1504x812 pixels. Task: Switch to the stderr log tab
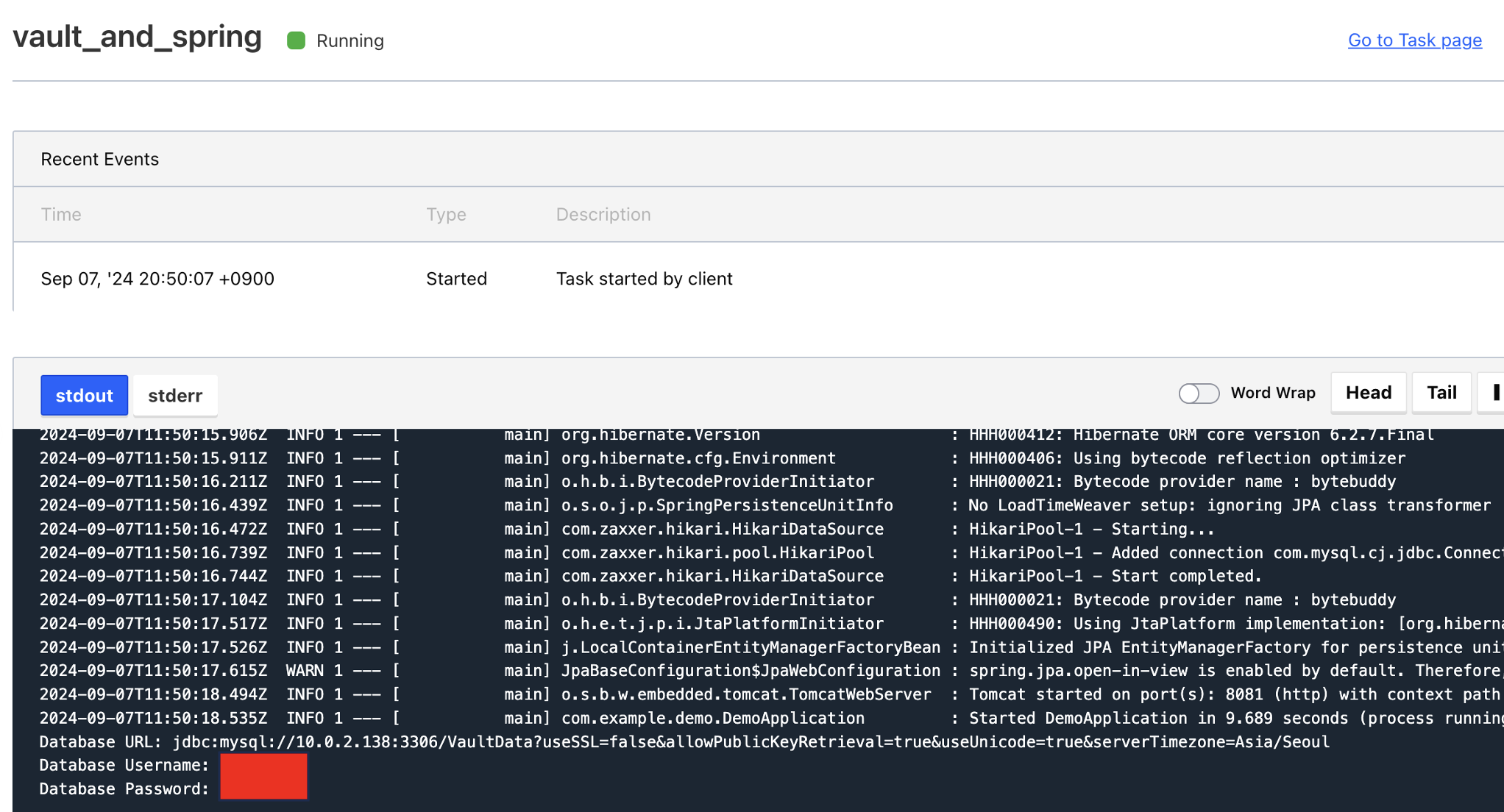(x=174, y=396)
